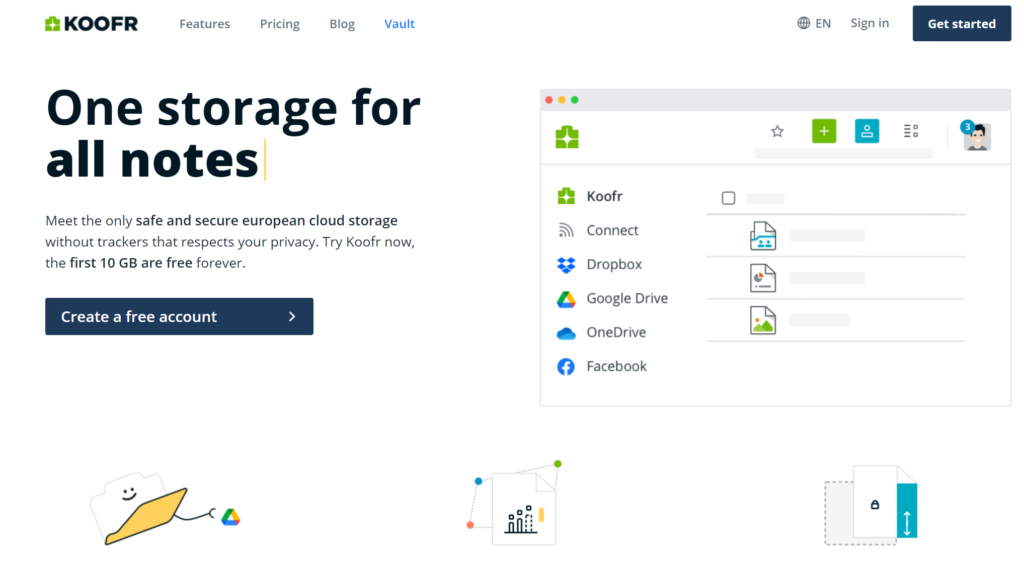Click the list view layout icon

point(911,131)
